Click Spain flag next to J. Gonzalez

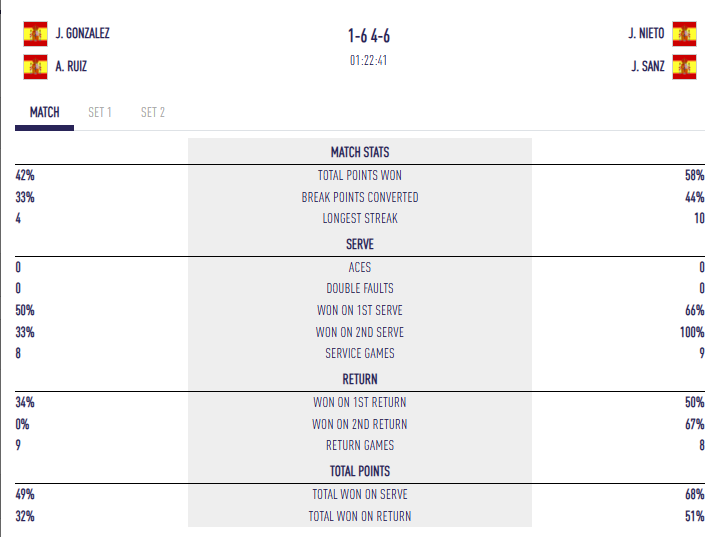tap(35, 34)
